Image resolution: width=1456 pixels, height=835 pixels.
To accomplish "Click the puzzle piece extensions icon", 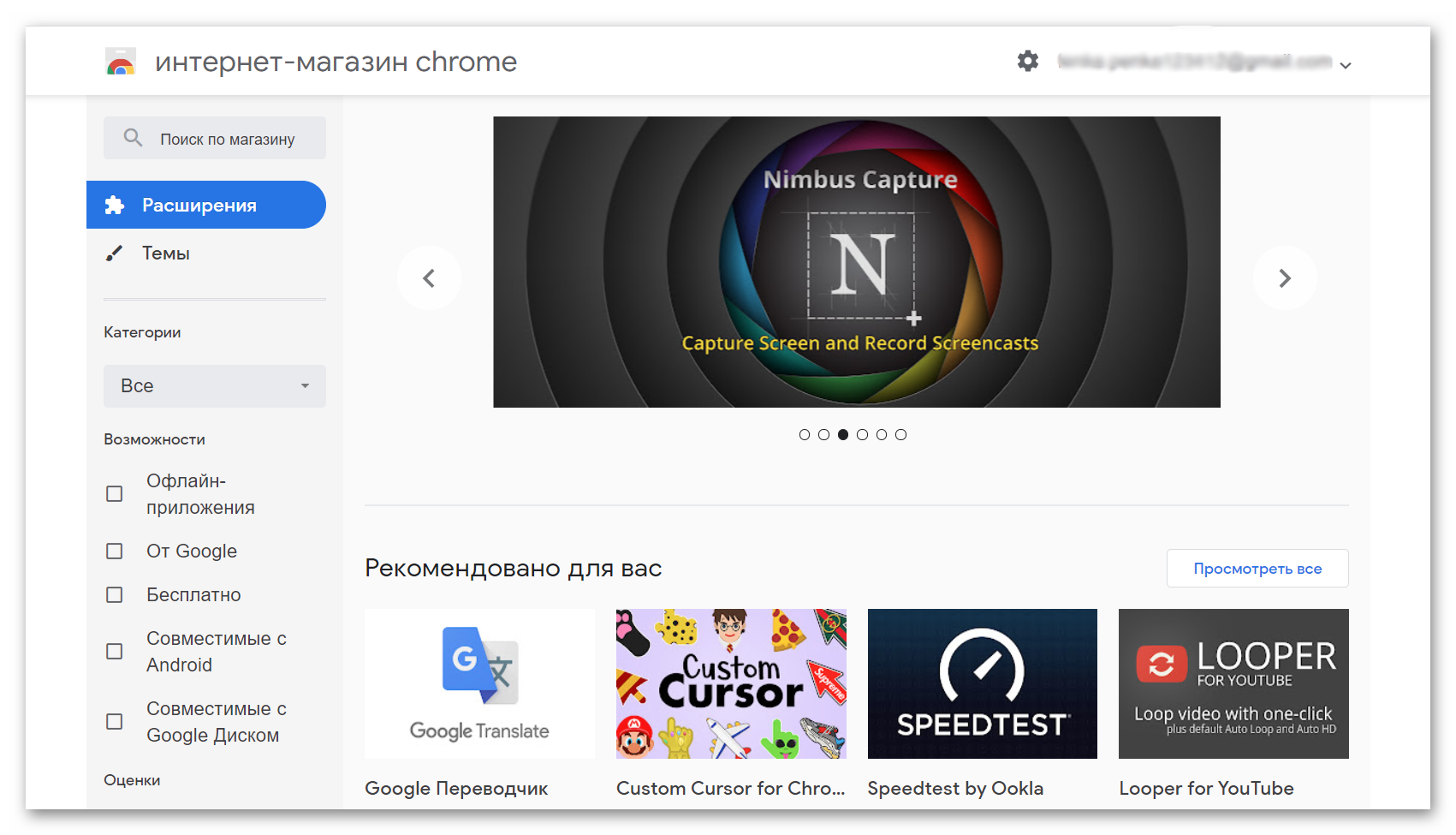I will (115, 205).
